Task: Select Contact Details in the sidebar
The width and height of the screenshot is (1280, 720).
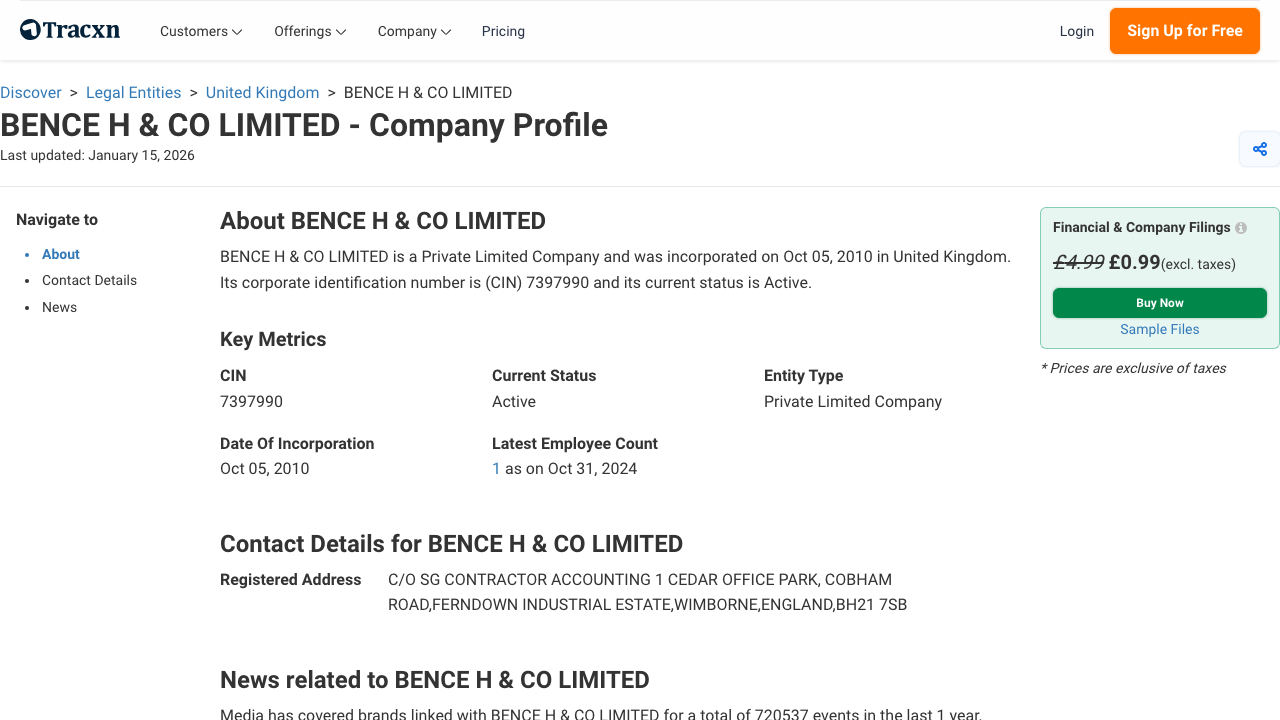Action: (x=89, y=280)
